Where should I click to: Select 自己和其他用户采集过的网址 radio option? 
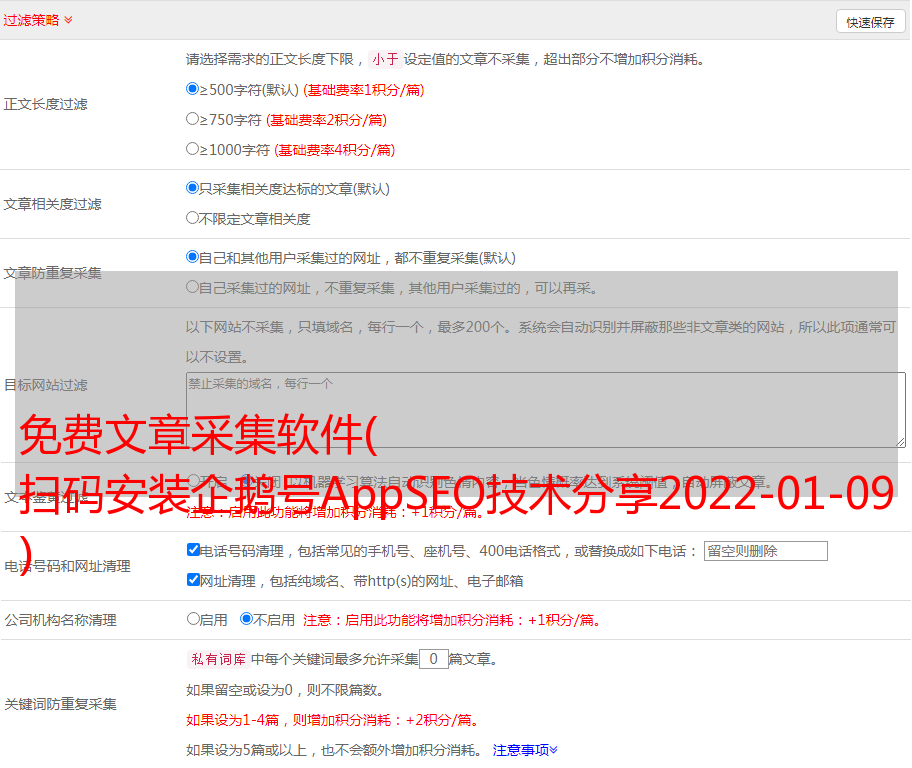(x=192, y=257)
